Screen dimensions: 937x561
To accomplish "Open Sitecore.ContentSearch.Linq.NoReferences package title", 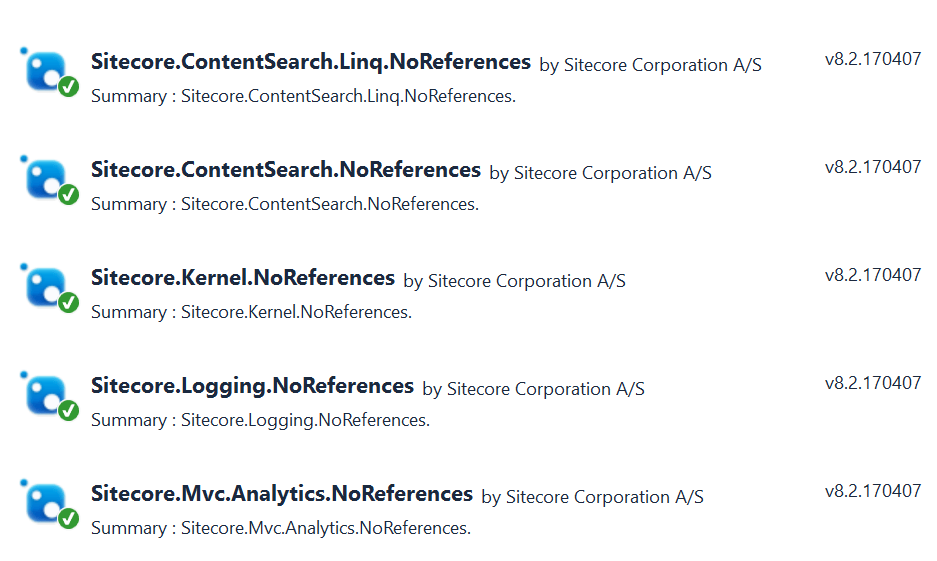I will (x=310, y=62).
